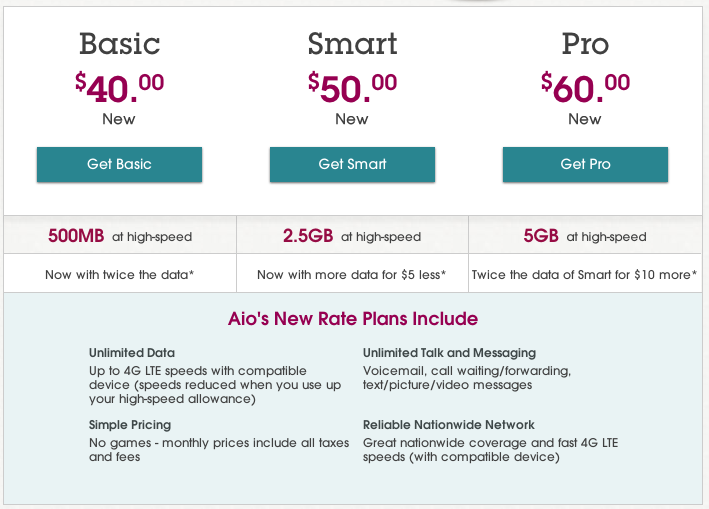Click the Unlimited Data feature title
Screen dimensions: 709x509
point(132,353)
